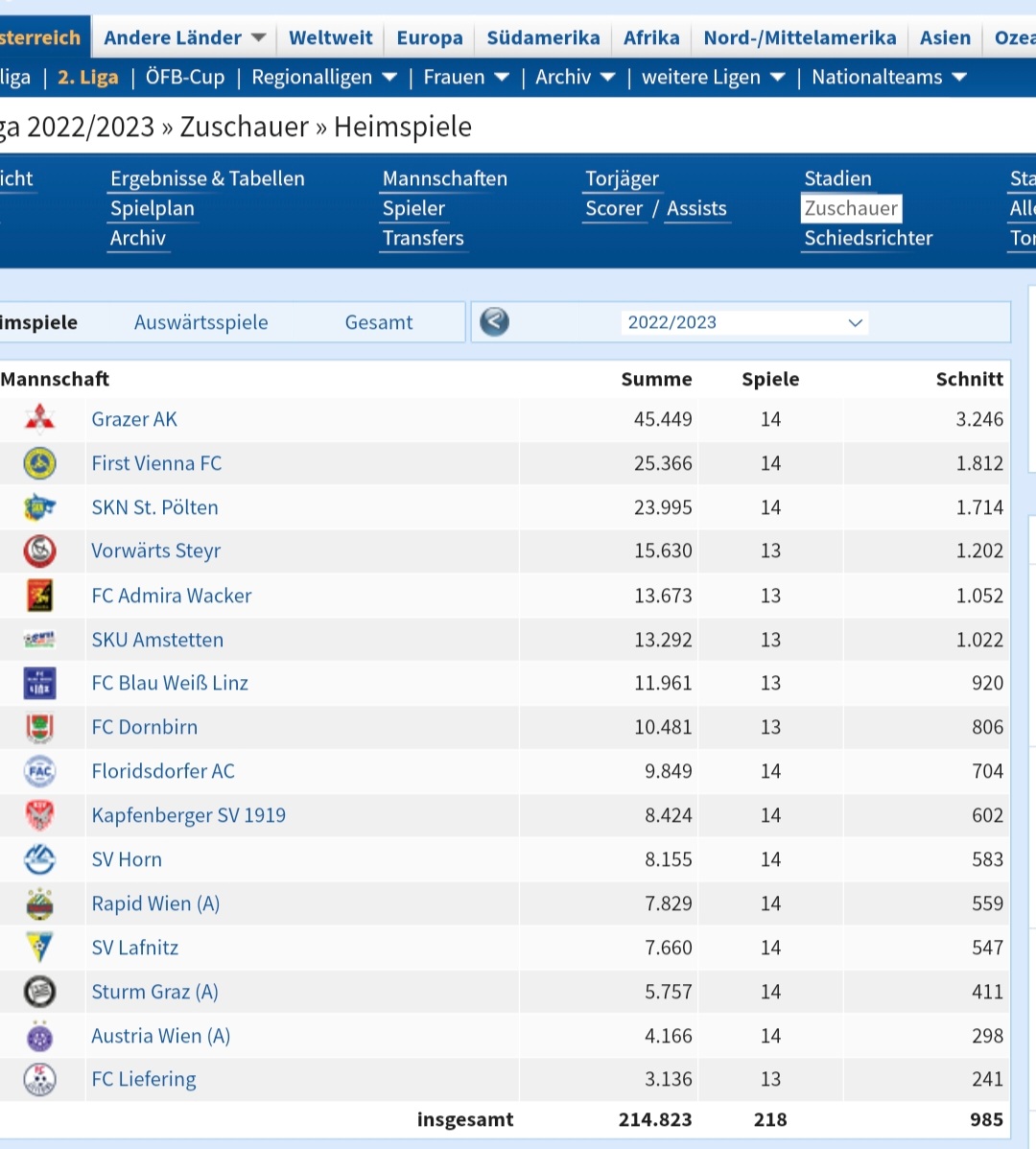Go to previous season with round arrow button
The image size is (1036, 1149).
(x=495, y=321)
